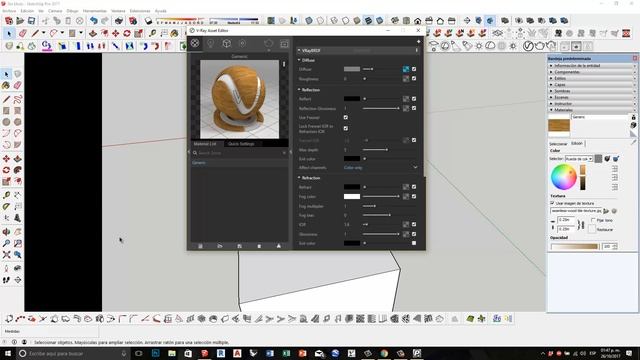Image resolution: width=640 pixels, height=360 pixels.
Task: Click the Restaurar color button
Action: click(592, 229)
